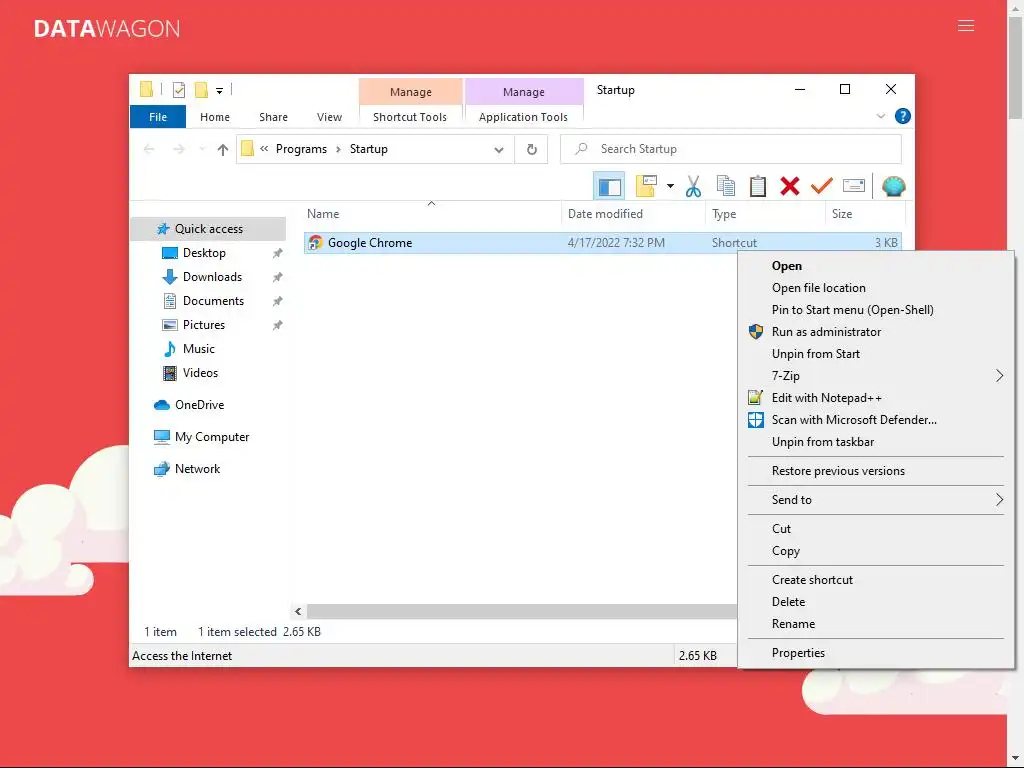Click the Properties icon in title bar
The height and width of the screenshot is (768, 1024).
(179, 90)
